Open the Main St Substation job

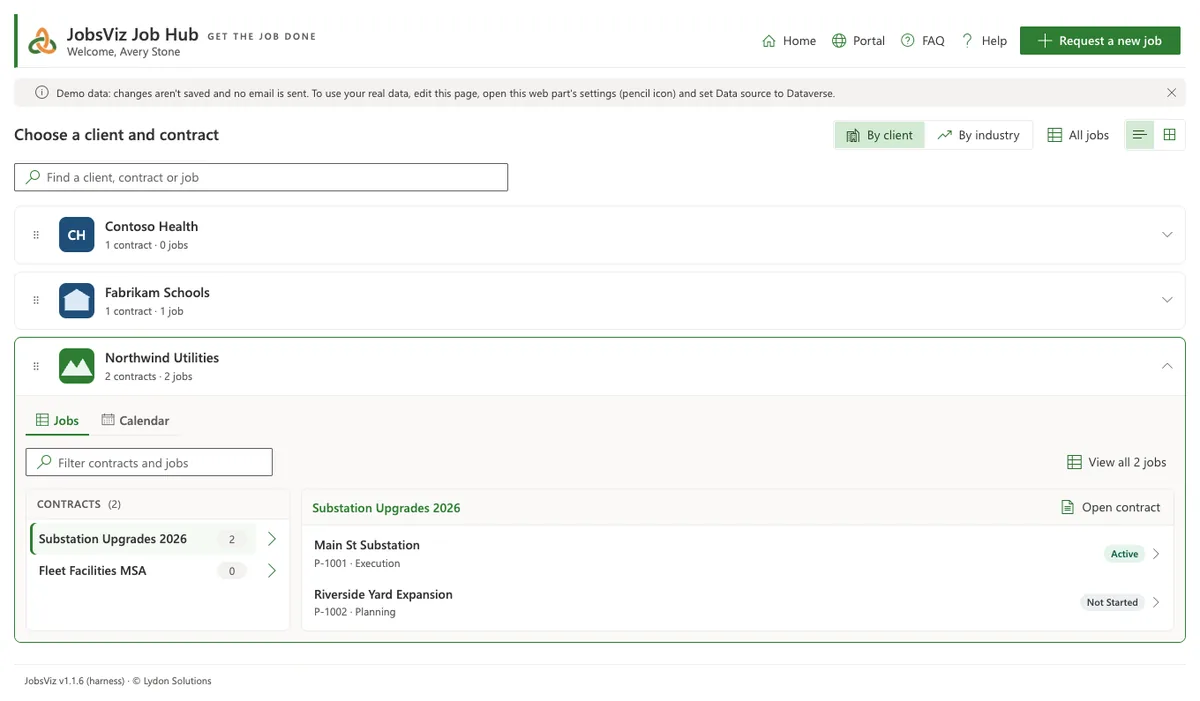737,554
